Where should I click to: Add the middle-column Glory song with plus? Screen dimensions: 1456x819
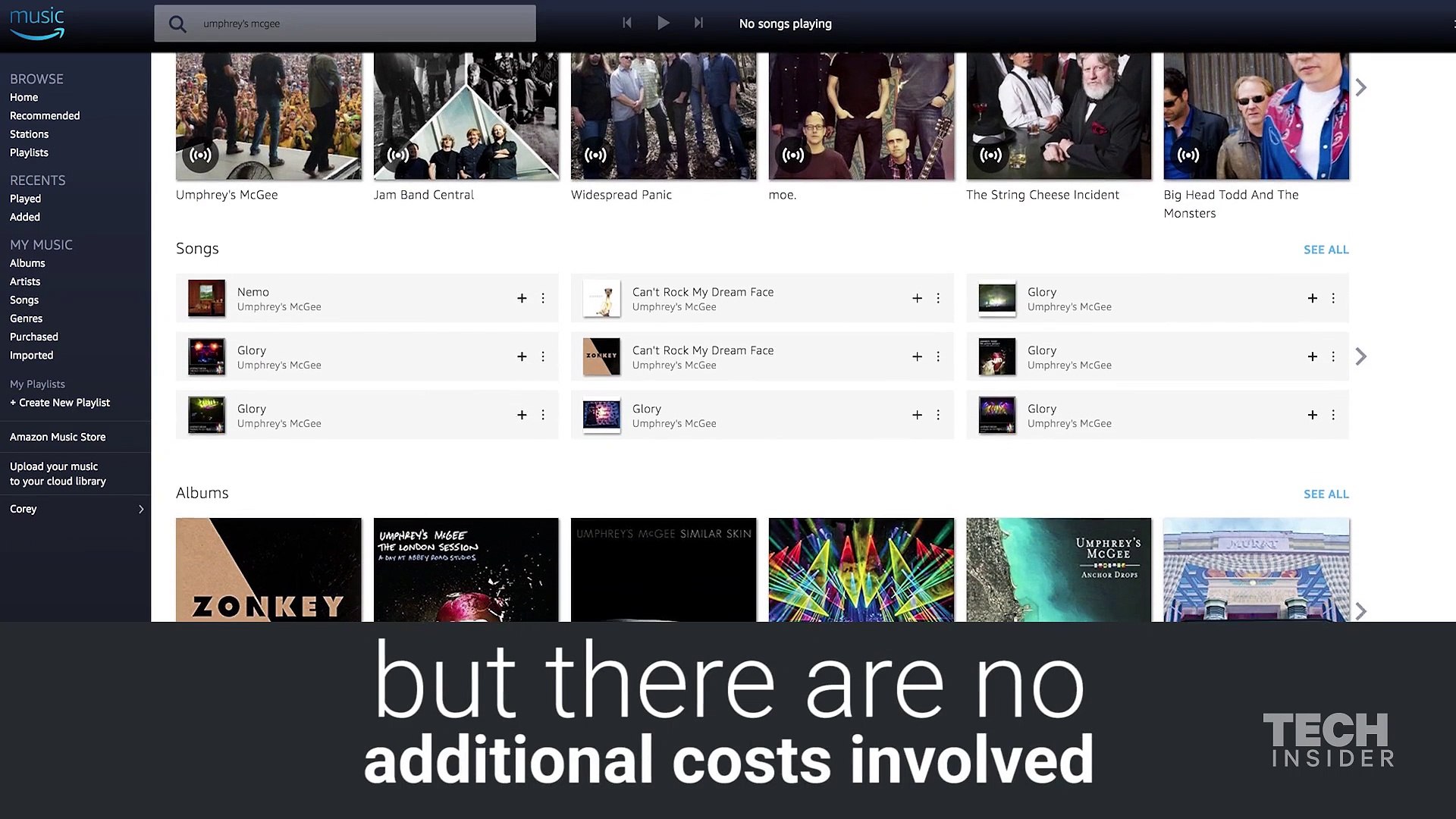point(917,415)
